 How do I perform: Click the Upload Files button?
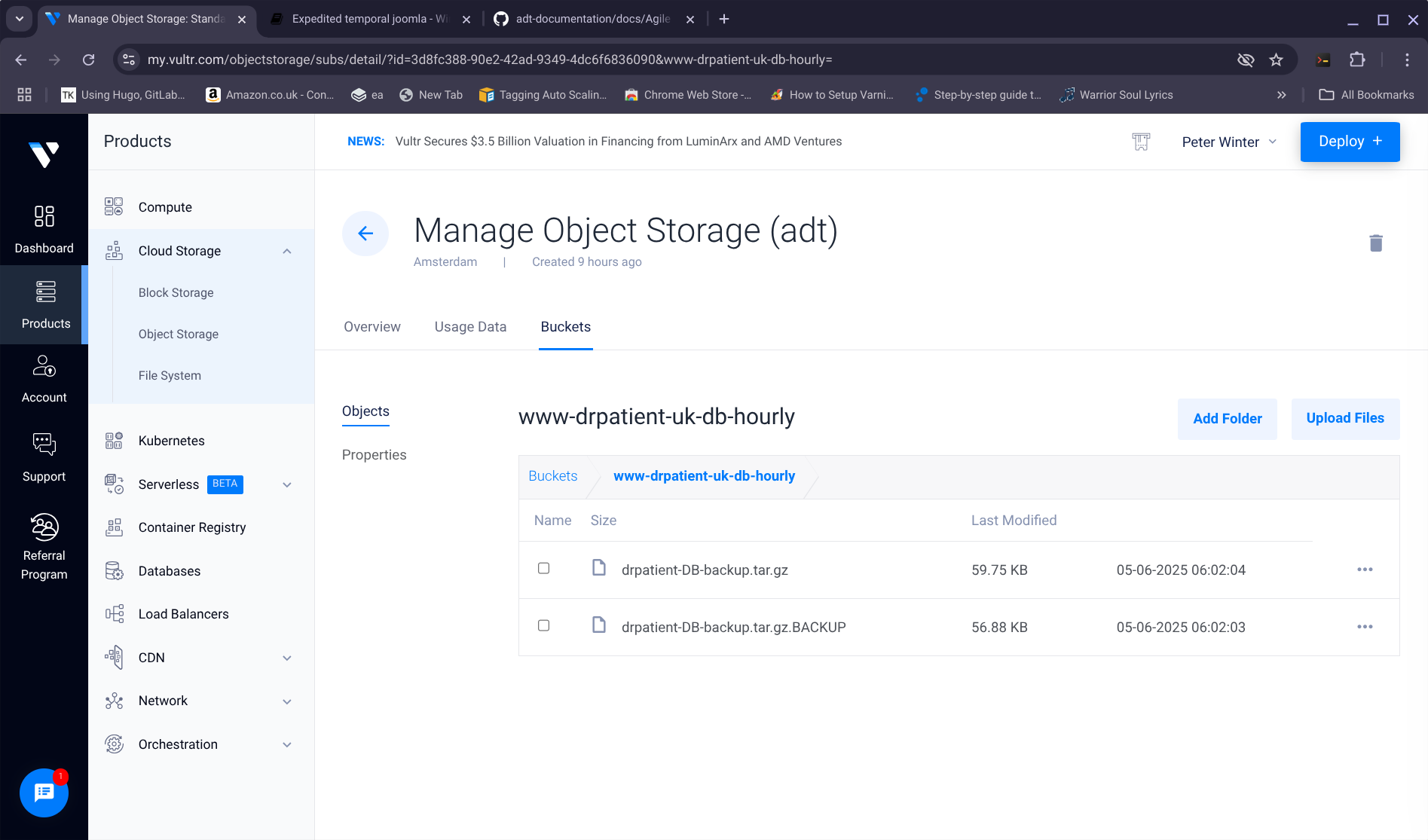pyautogui.click(x=1345, y=418)
